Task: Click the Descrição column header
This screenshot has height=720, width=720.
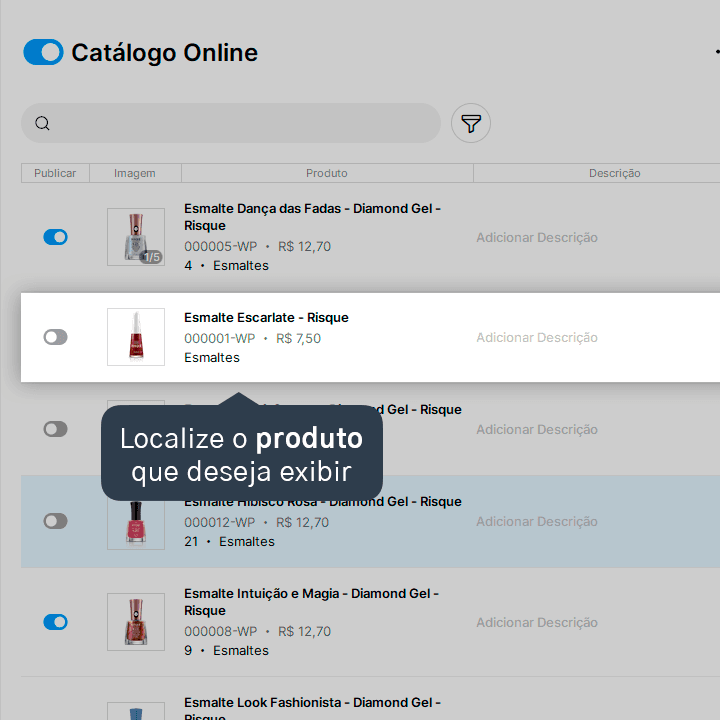Action: pyautogui.click(x=614, y=173)
